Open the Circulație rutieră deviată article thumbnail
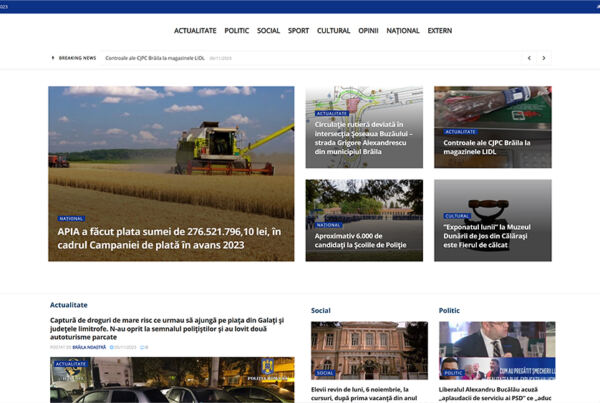Viewport: 600px width, 403px height. point(364,126)
